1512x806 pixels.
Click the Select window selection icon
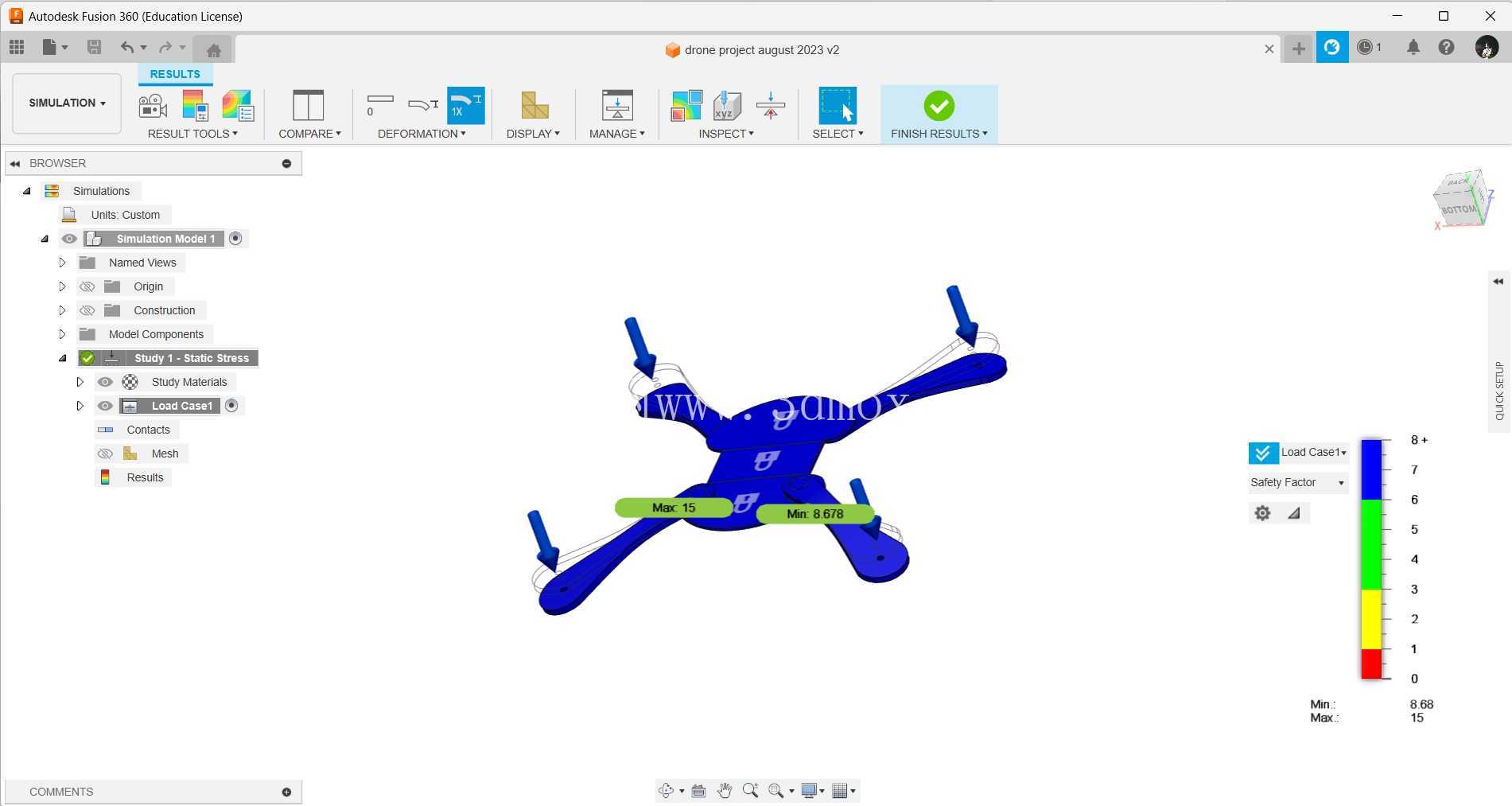[x=838, y=105]
